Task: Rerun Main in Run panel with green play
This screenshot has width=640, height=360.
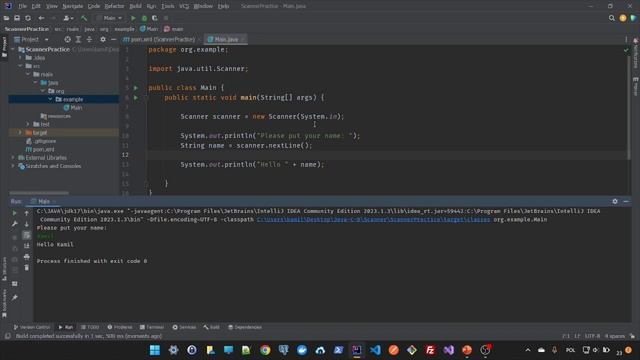Action: click(x=15, y=213)
